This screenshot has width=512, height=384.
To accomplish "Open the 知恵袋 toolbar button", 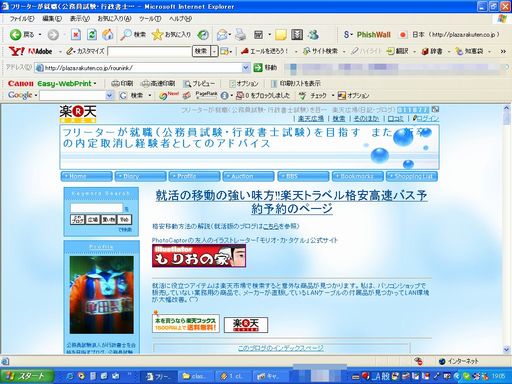I will [469, 51].
